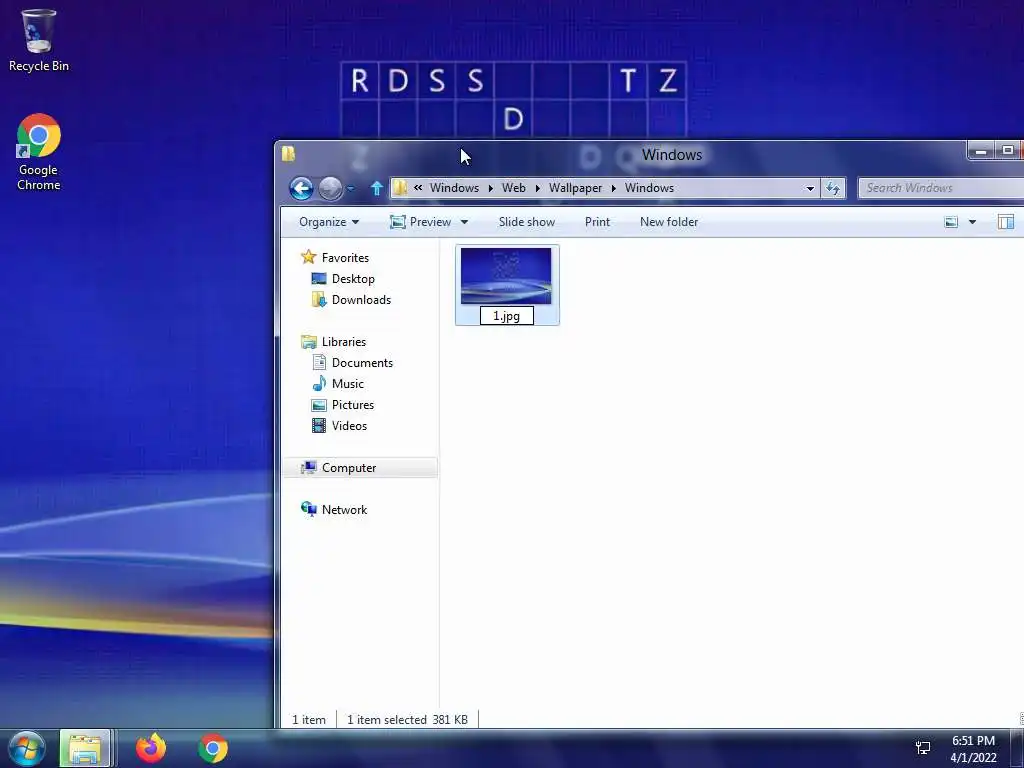Launch Firefox from the taskbar

click(x=151, y=748)
